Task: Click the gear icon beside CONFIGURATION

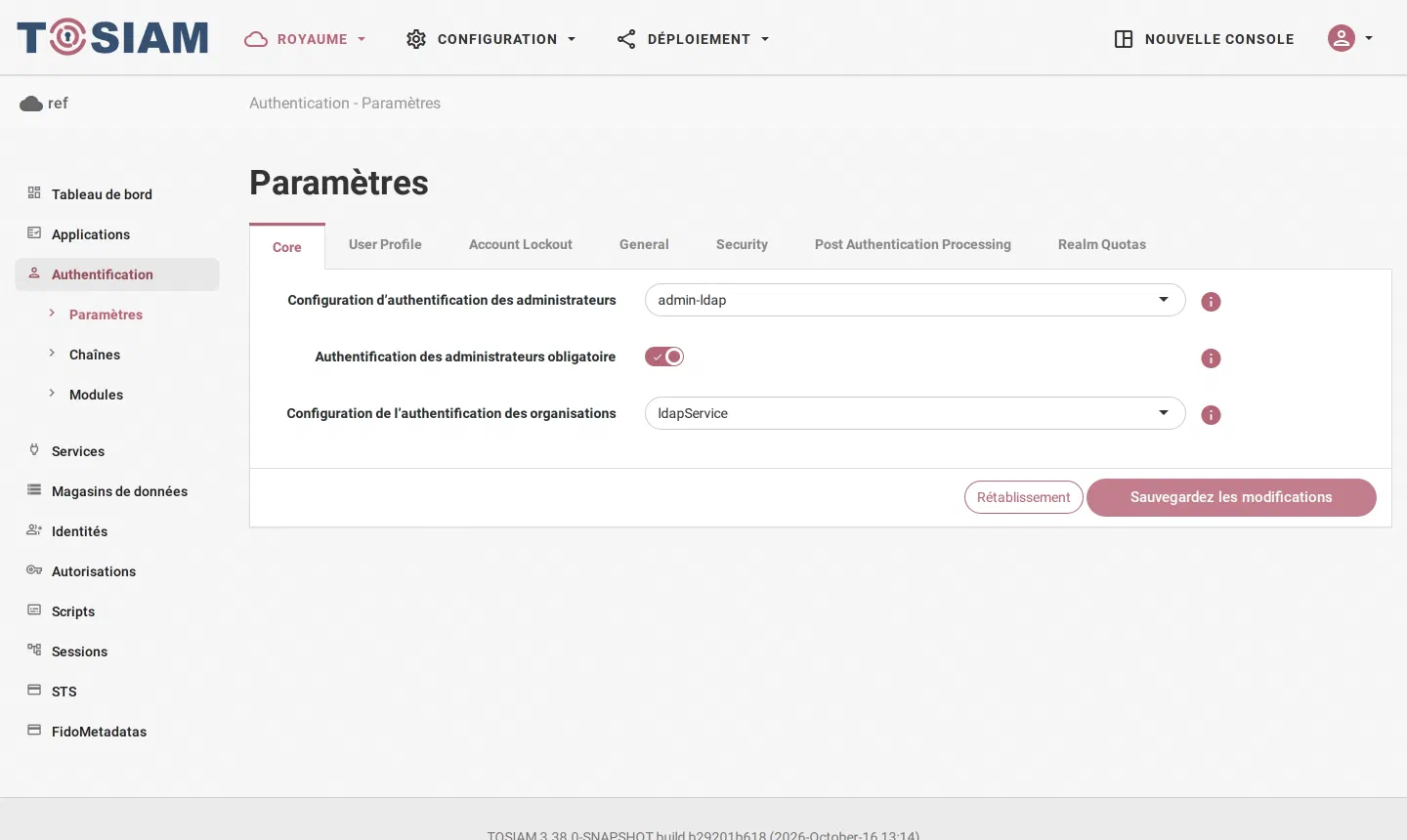Action: click(x=416, y=39)
